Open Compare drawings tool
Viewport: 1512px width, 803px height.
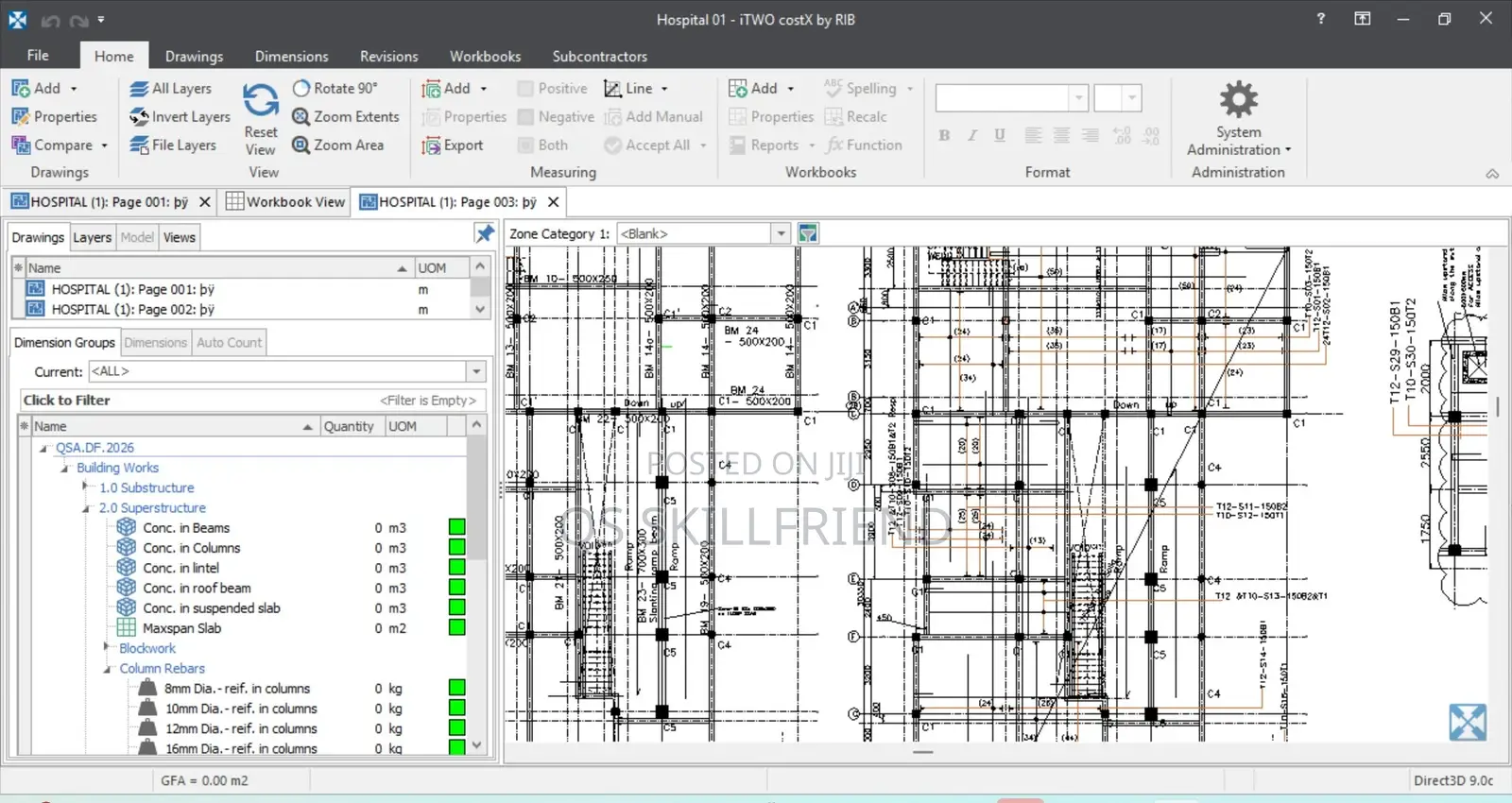(60, 145)
